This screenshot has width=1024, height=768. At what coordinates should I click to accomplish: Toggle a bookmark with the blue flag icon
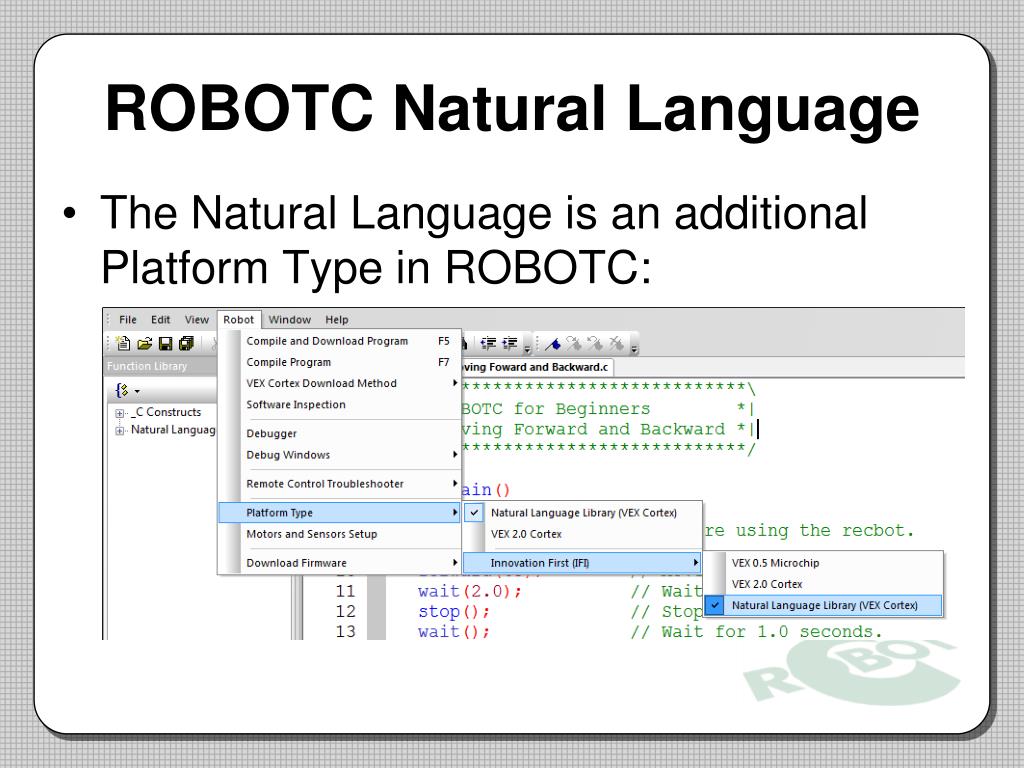pos(552,344)
